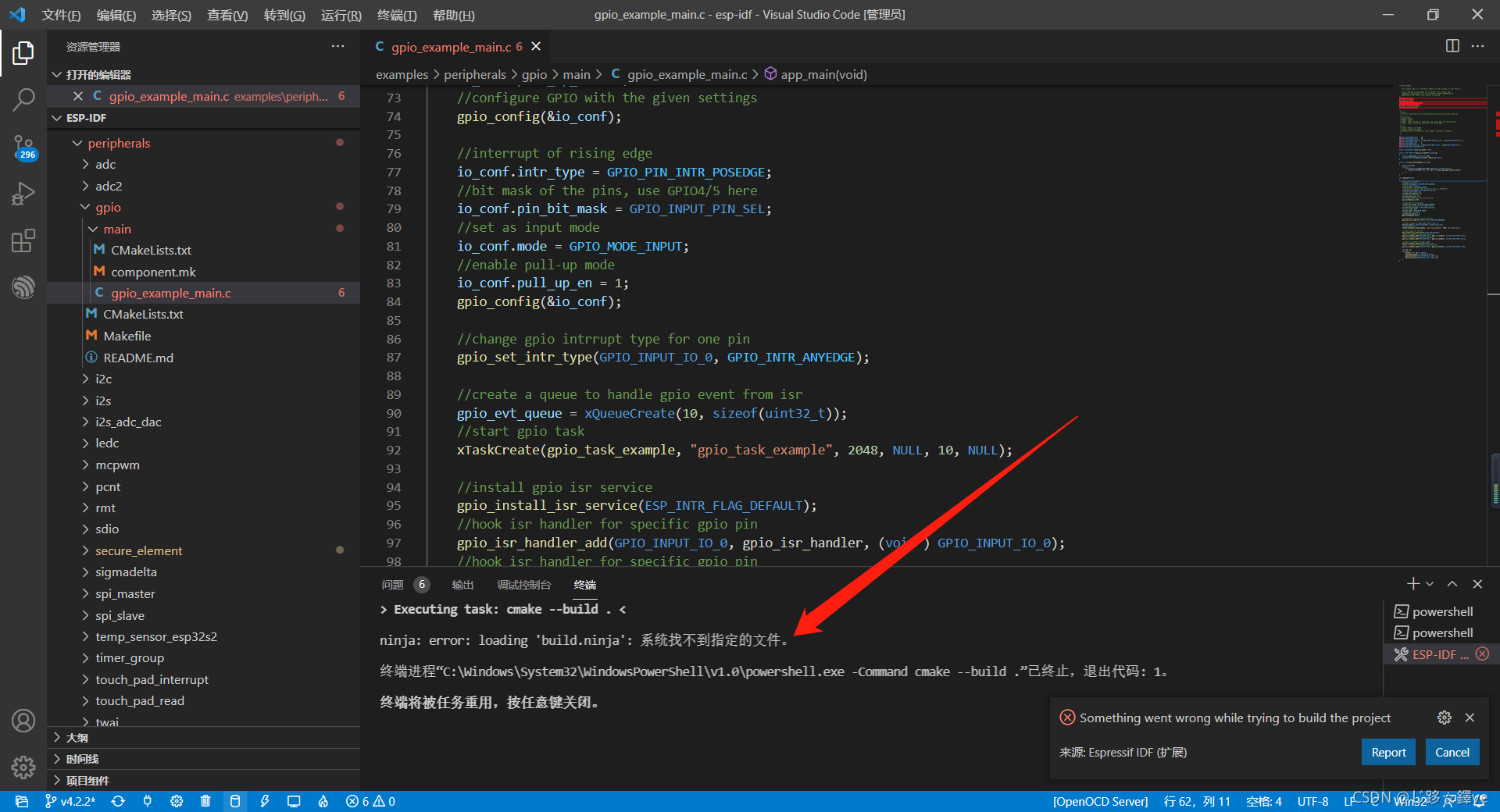Switch to the Problems panel tab
The width and height of the screenshot is (1500, 812).
coord(393,585)
